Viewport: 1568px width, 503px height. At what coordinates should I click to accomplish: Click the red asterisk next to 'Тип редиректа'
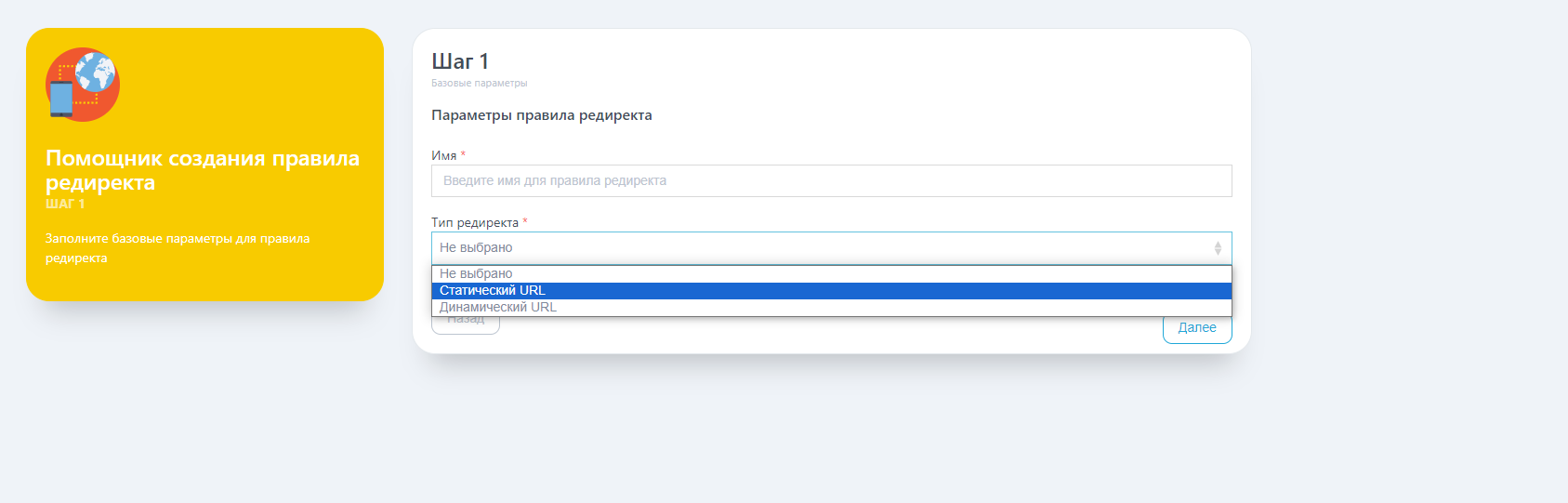[x=525, y=221]
